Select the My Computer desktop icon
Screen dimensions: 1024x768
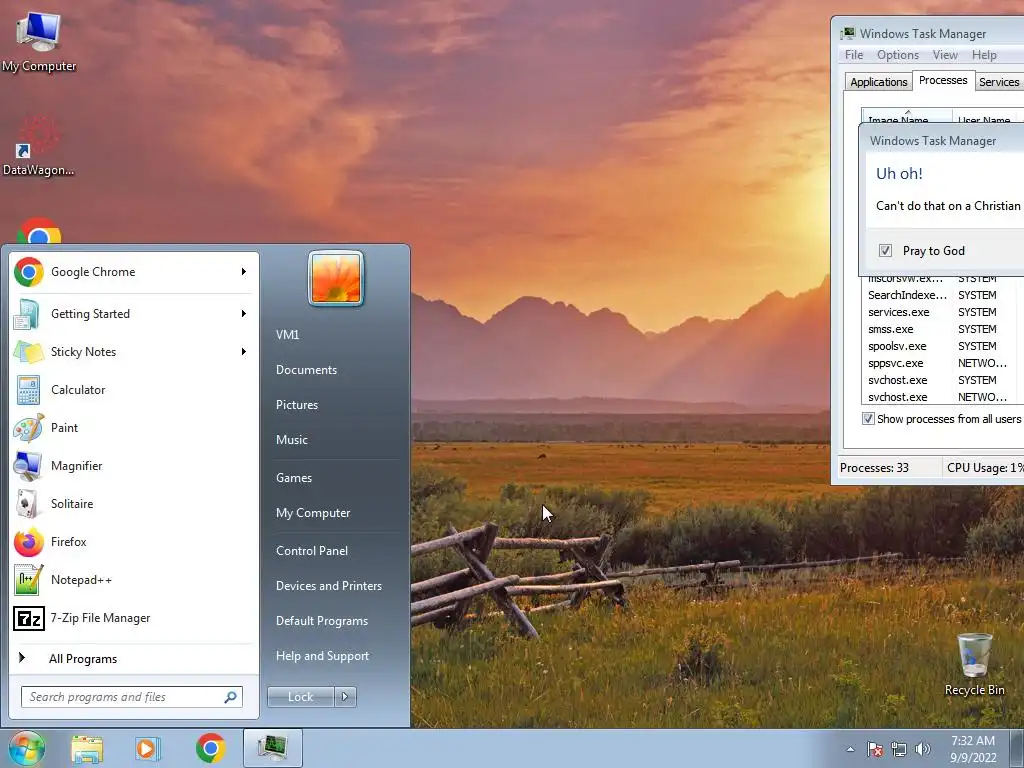[39, 40]
